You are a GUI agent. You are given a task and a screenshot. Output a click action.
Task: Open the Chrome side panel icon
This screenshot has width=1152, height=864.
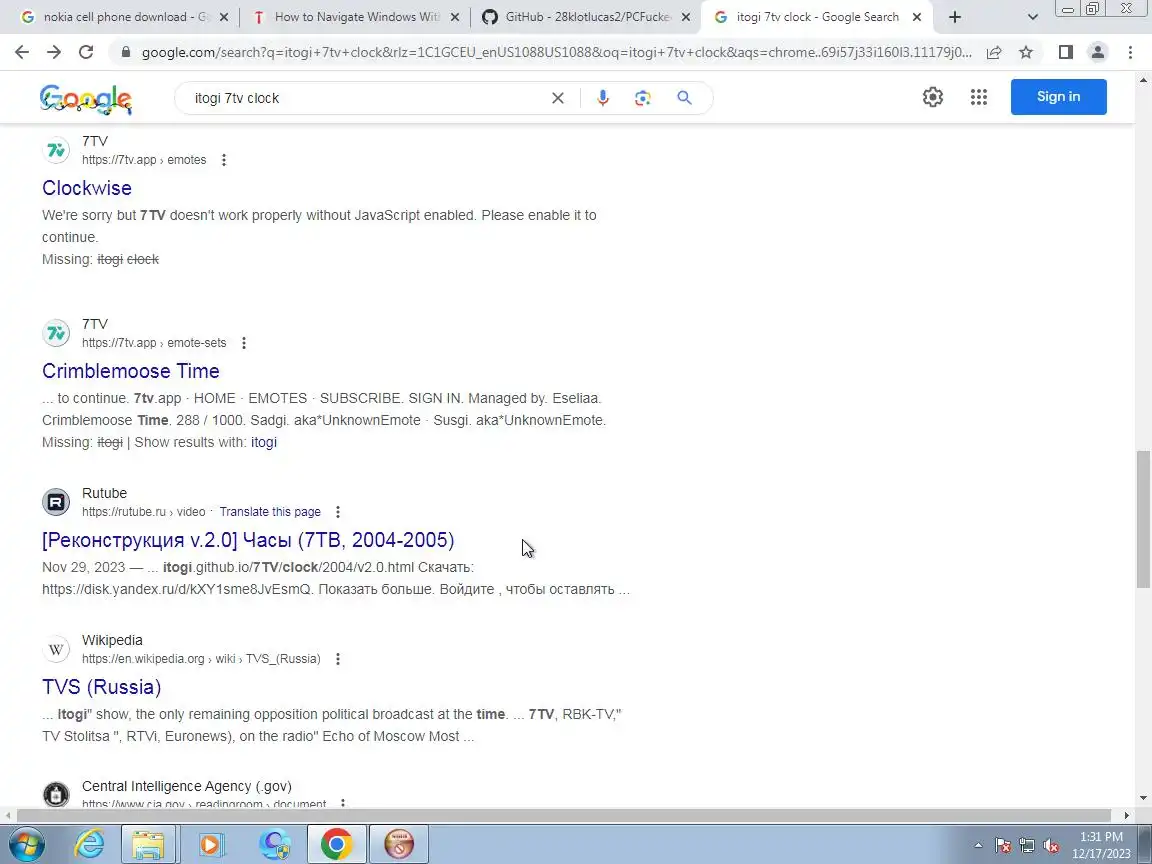pos(1065,52)
